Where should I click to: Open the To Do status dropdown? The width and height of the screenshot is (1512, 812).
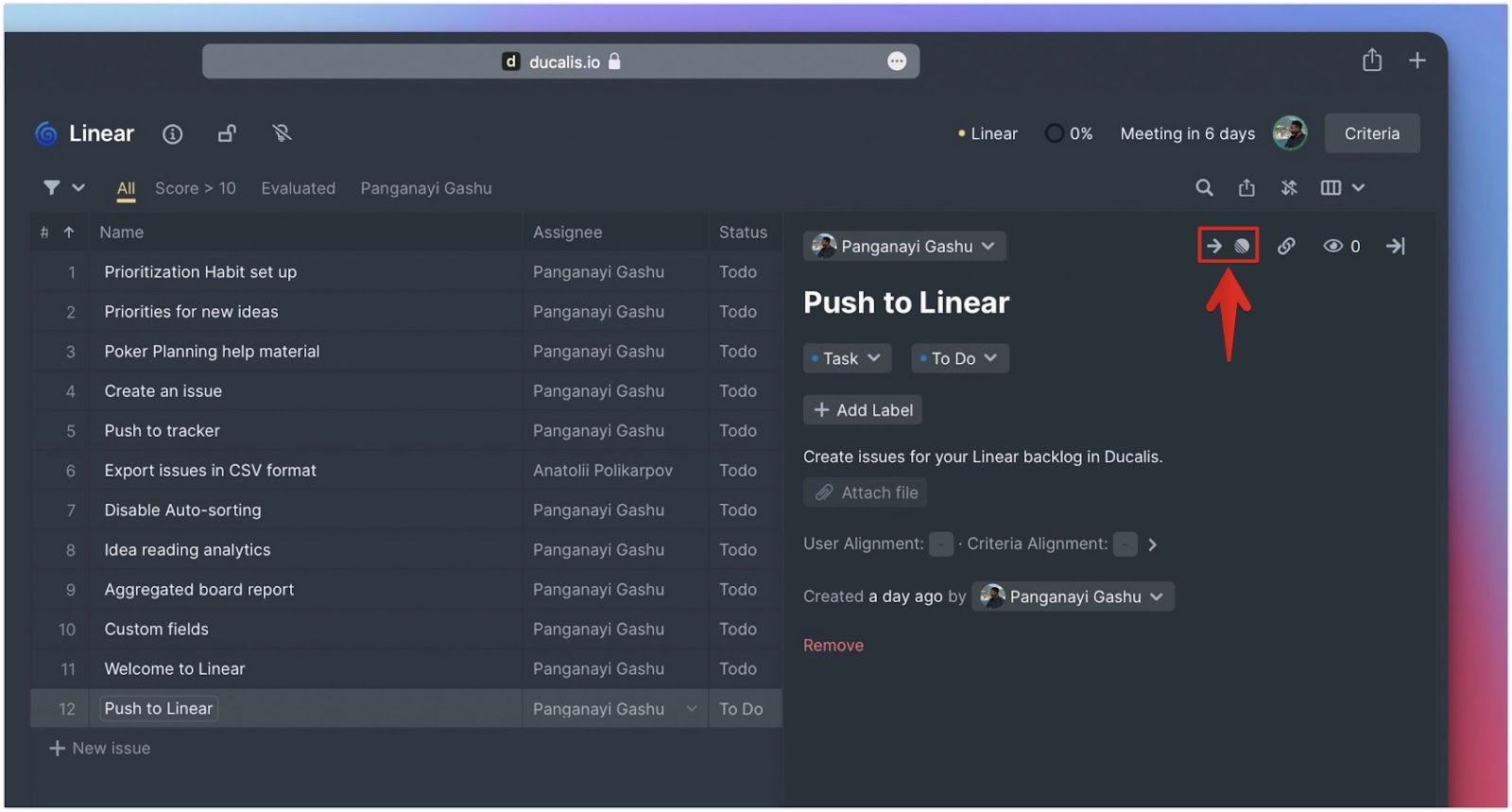point(959,358)
